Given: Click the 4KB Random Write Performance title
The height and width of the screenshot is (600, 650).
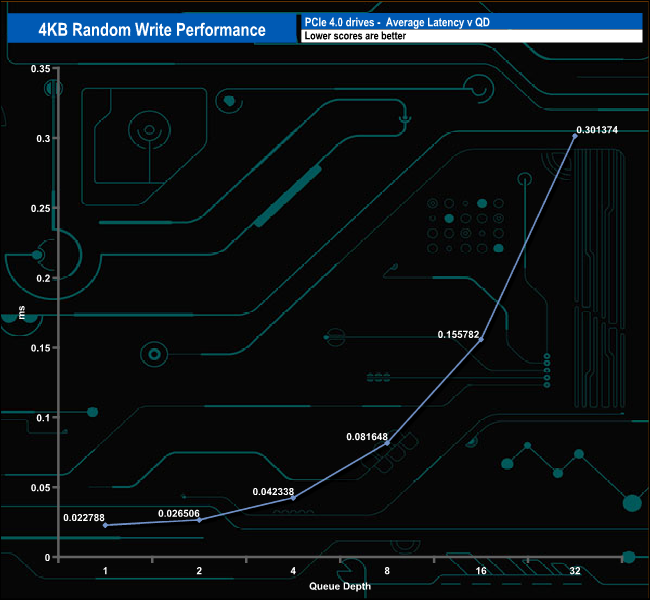Looking at the screenshot, I should click(152, 30).
